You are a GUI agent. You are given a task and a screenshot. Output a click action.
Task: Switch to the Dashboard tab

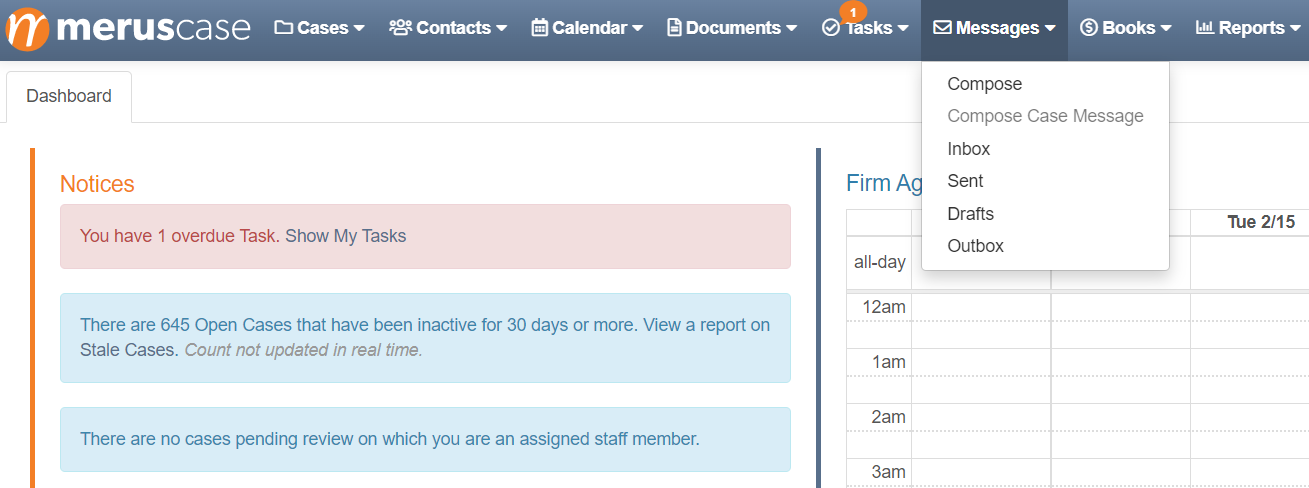69,97
